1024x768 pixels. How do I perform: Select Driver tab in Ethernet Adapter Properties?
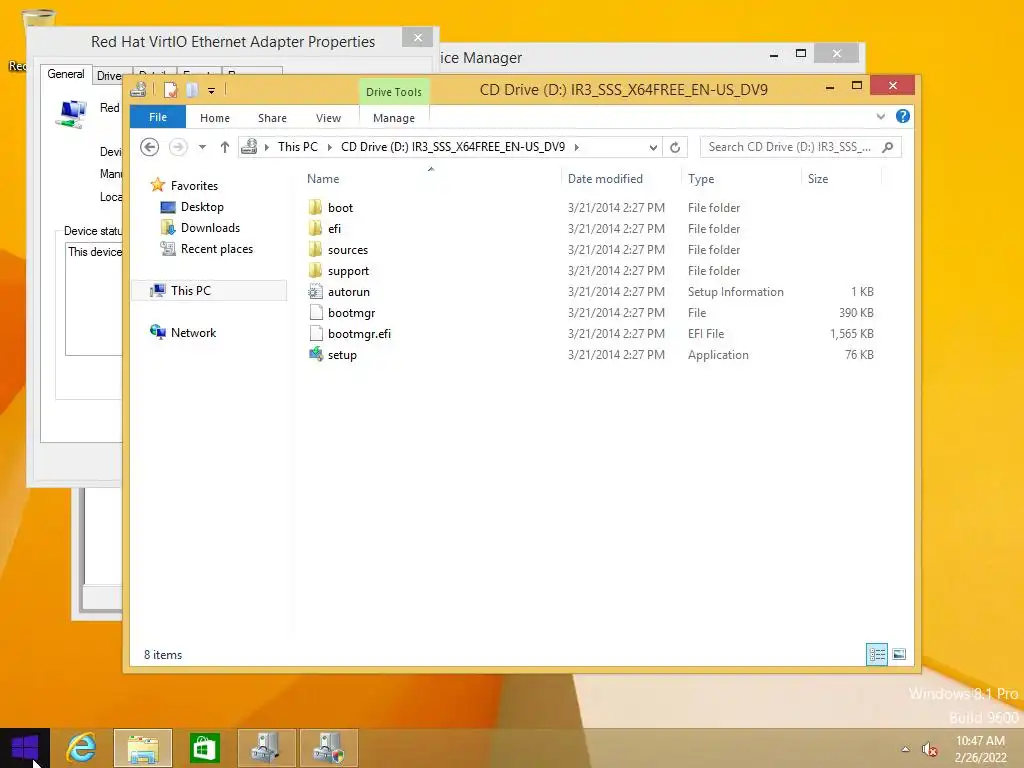coord(108,76)
